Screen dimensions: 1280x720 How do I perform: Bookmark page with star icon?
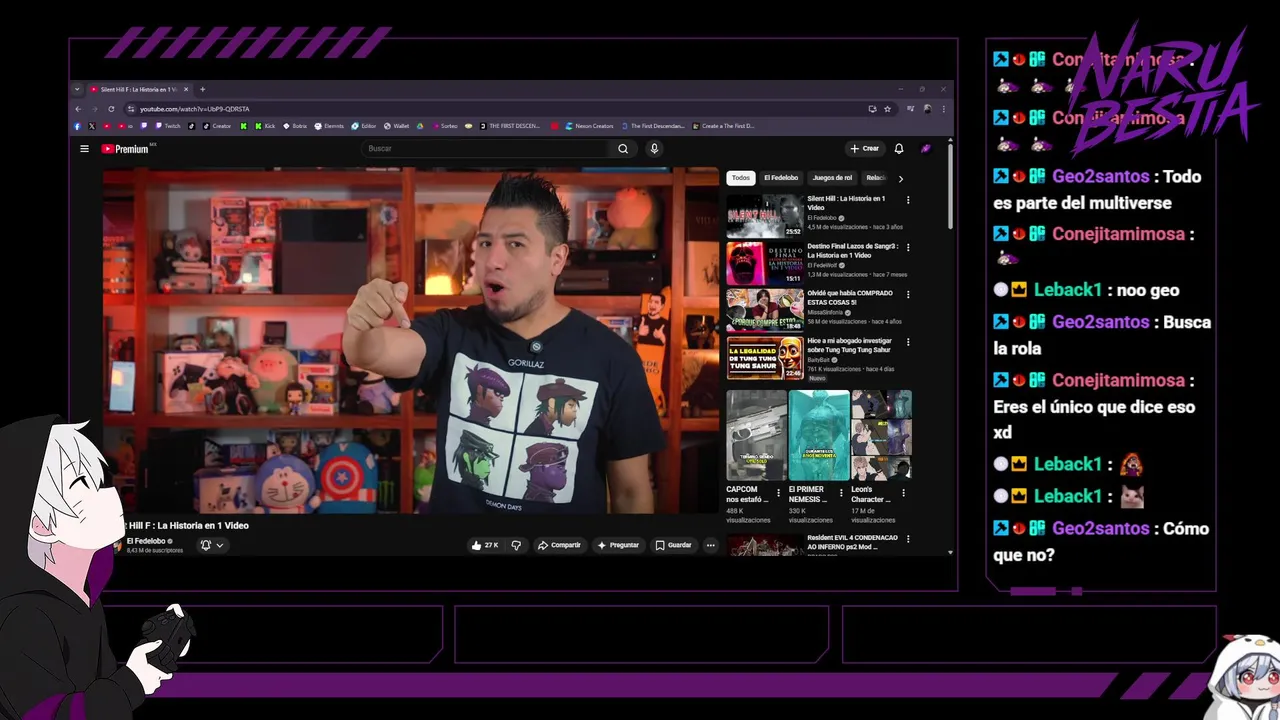(887, 108)
